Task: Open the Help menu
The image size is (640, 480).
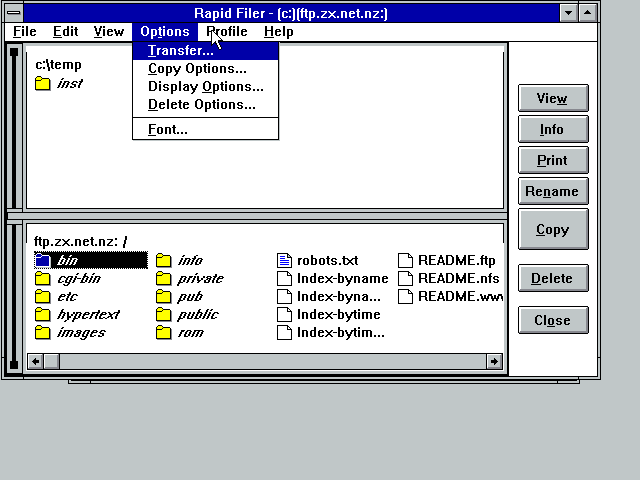Action: pyautogui.click(x=279, y=31)
